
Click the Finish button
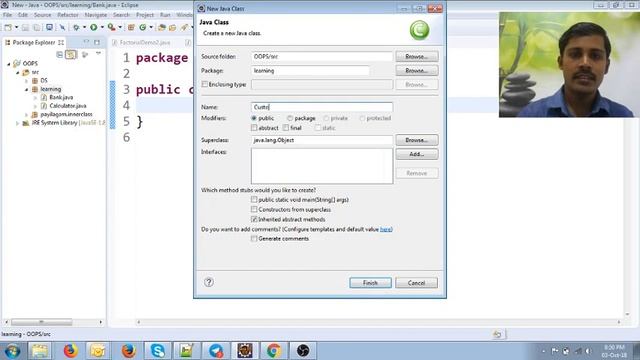point(370,282)
